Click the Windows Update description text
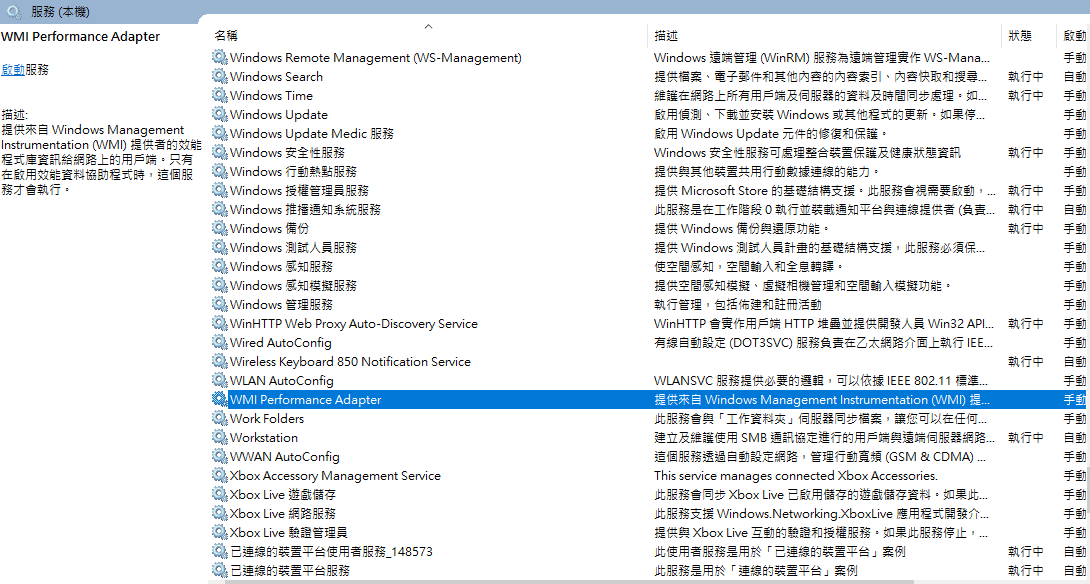 (821, 115)
